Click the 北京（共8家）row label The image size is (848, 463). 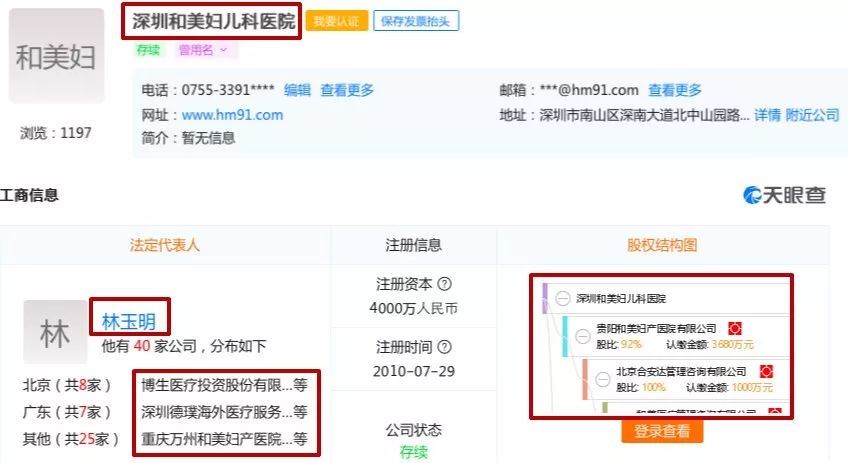[x=67, y=385]
